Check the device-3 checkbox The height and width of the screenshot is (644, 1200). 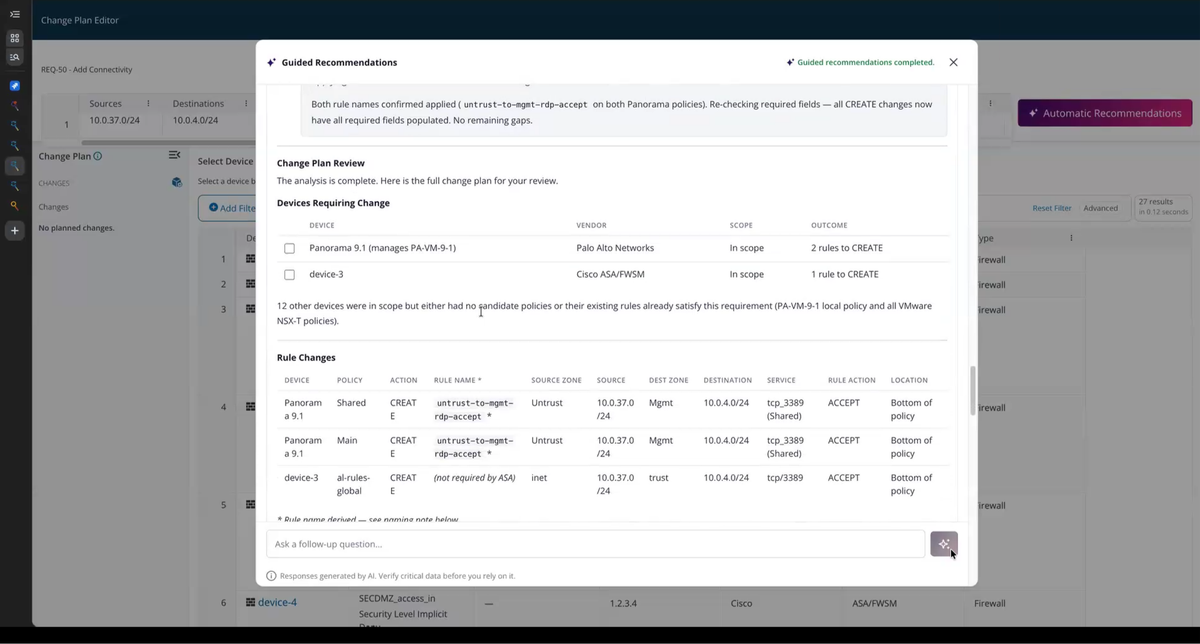(289, 274)
